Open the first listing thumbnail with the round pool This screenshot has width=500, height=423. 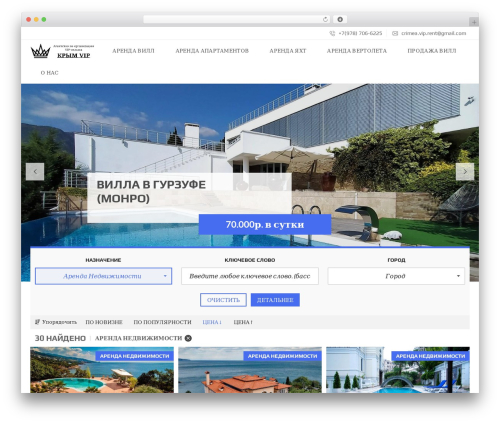tap(102, 370)
